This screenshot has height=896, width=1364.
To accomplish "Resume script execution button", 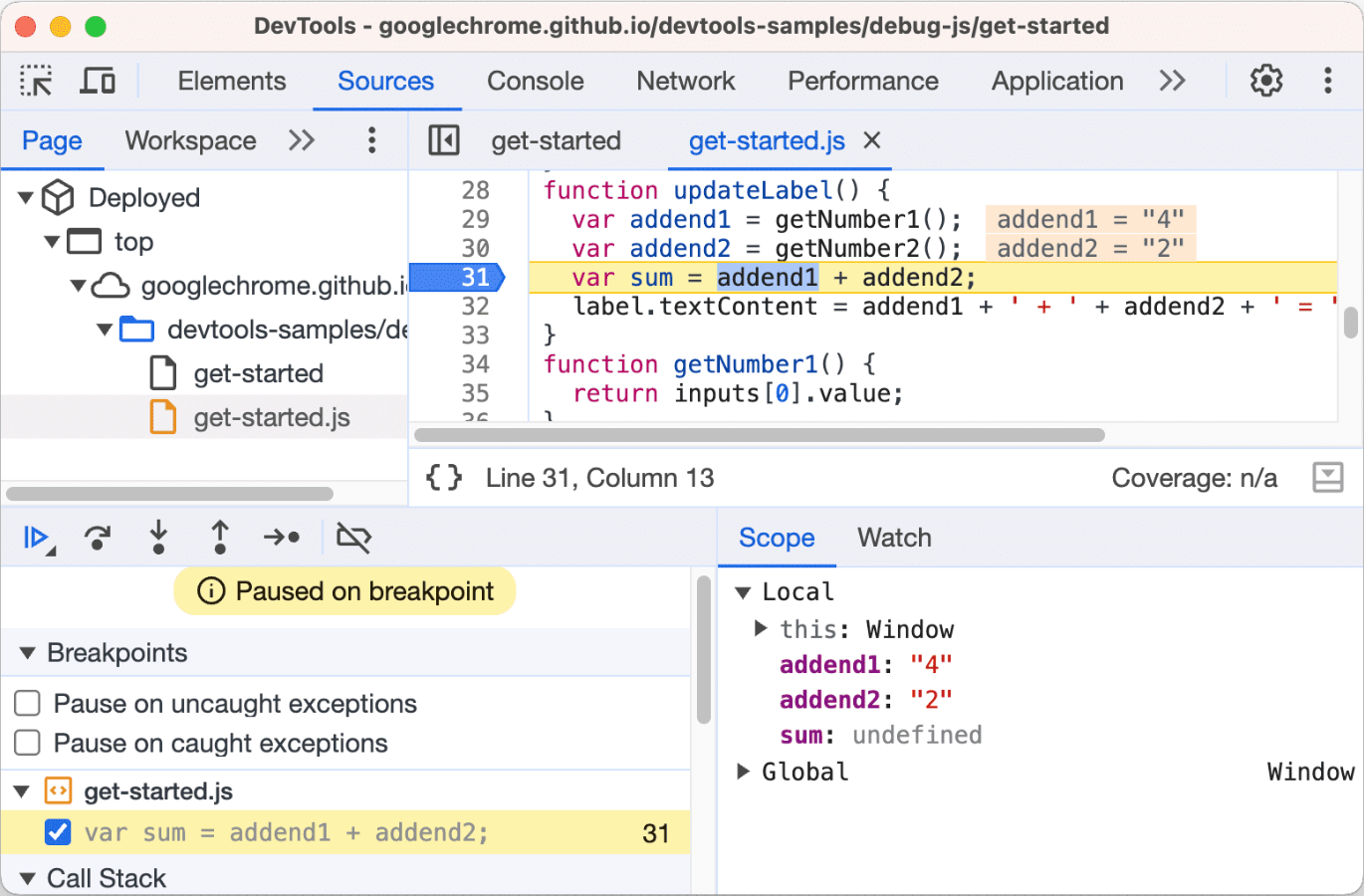I will 38,539.
